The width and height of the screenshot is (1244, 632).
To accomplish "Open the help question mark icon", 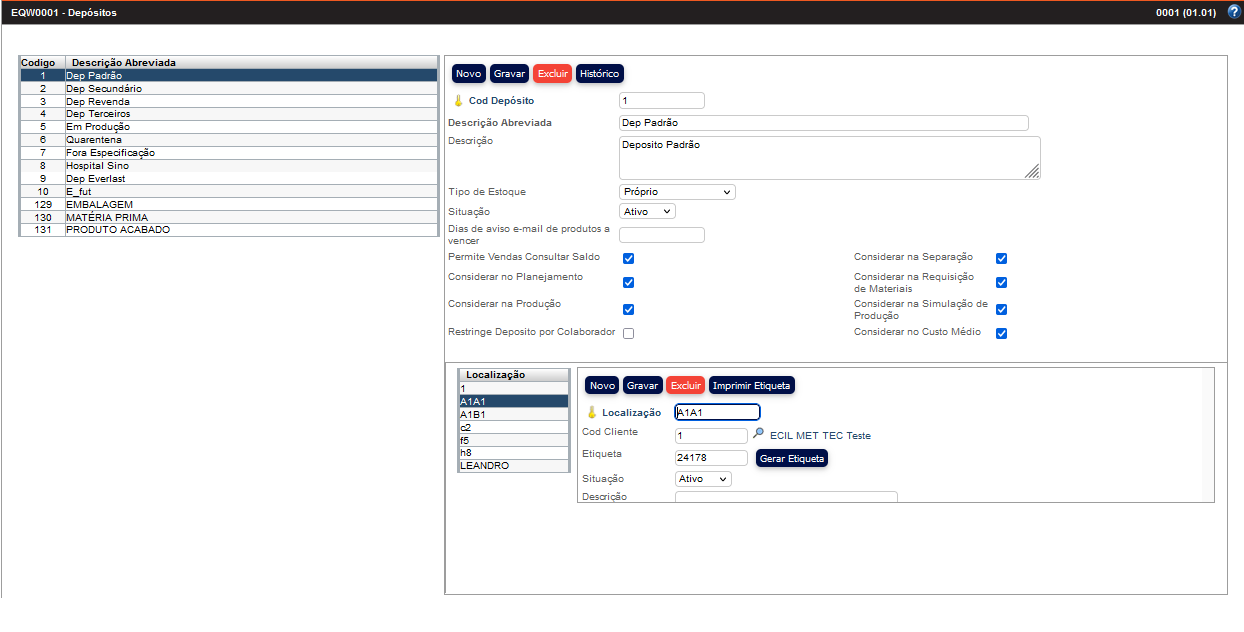I will click(x=1233, y=12).
